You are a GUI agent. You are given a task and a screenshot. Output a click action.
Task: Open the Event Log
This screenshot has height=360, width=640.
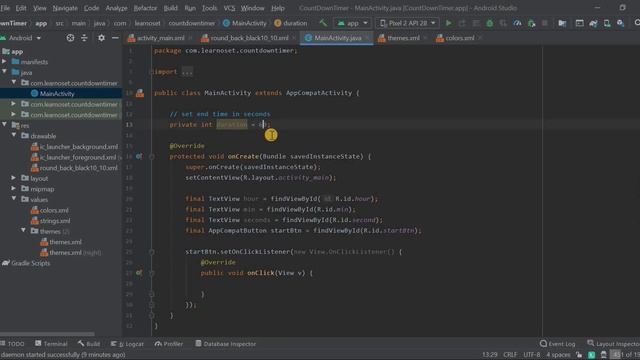click(558, 344)
